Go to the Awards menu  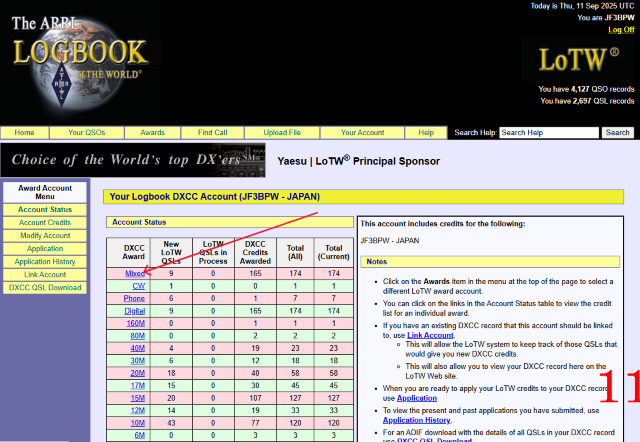[x=152, y=132]
